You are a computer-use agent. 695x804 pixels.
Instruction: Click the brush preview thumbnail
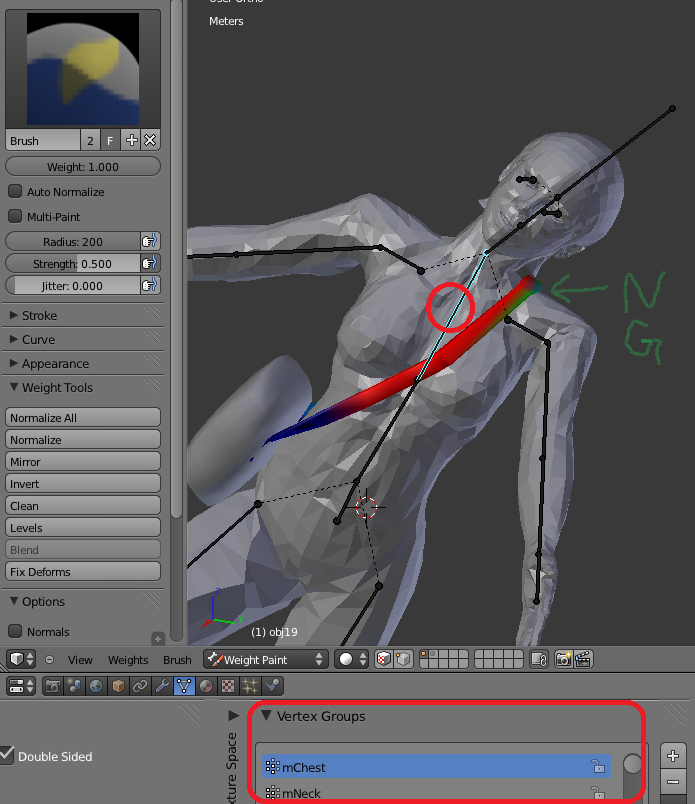pyautogui.click(x=83, y=69)
